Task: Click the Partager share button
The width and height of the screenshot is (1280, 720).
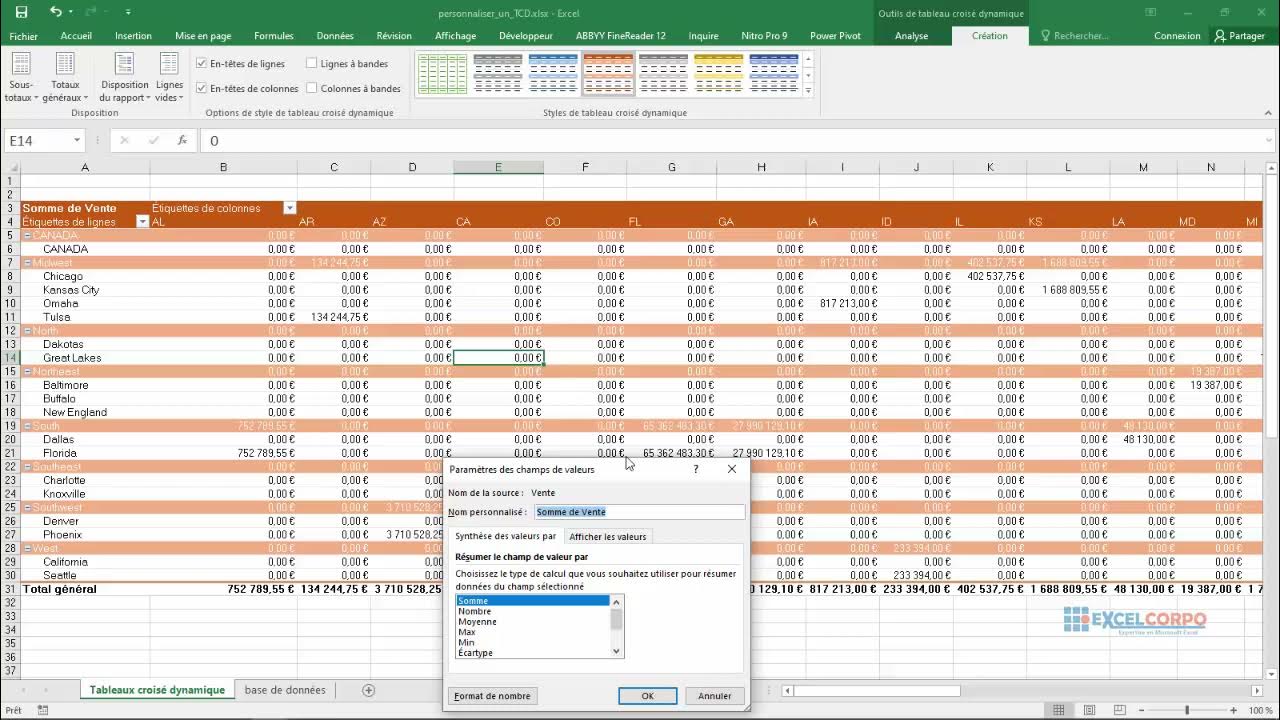Action: 1240,36
